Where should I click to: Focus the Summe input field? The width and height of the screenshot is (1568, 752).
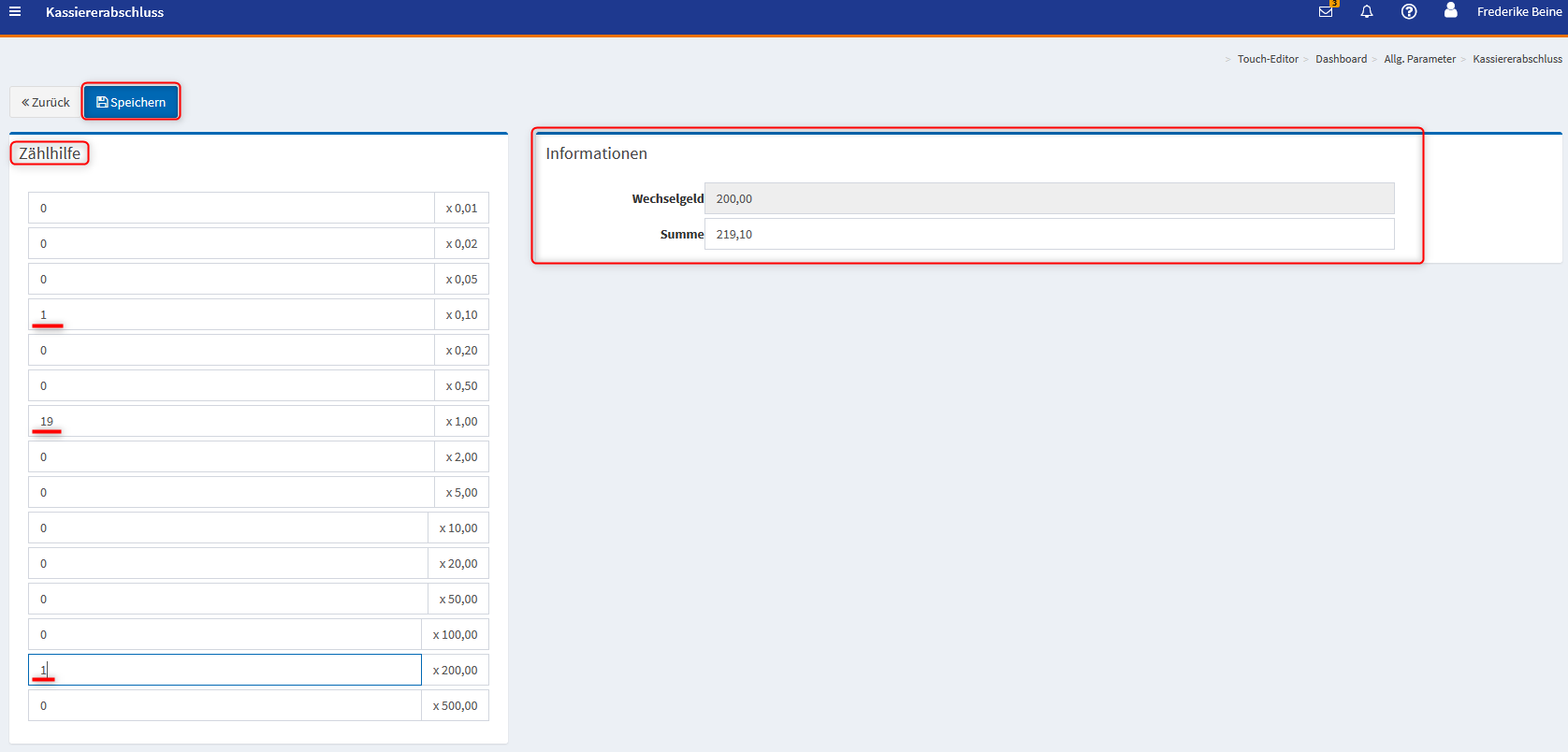point(1048,234)
